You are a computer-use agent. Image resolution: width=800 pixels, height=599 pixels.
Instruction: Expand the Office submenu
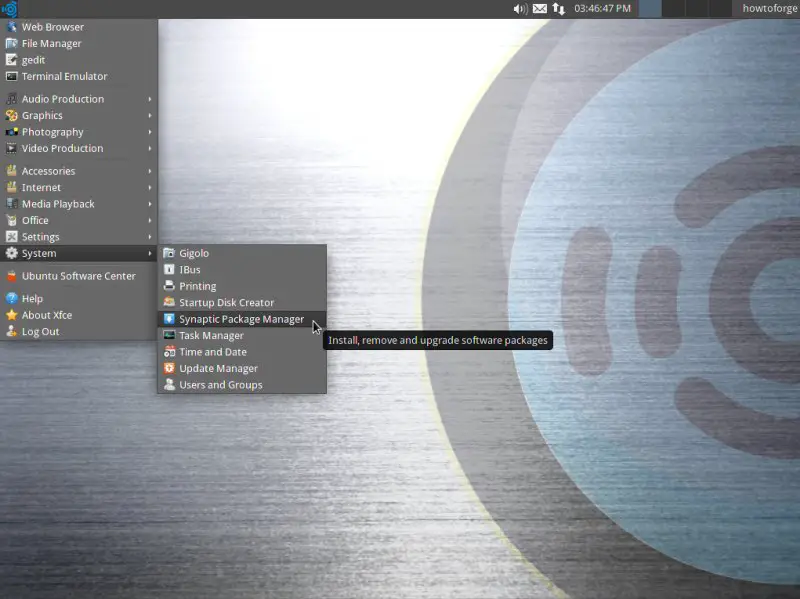tap(79, 220)
